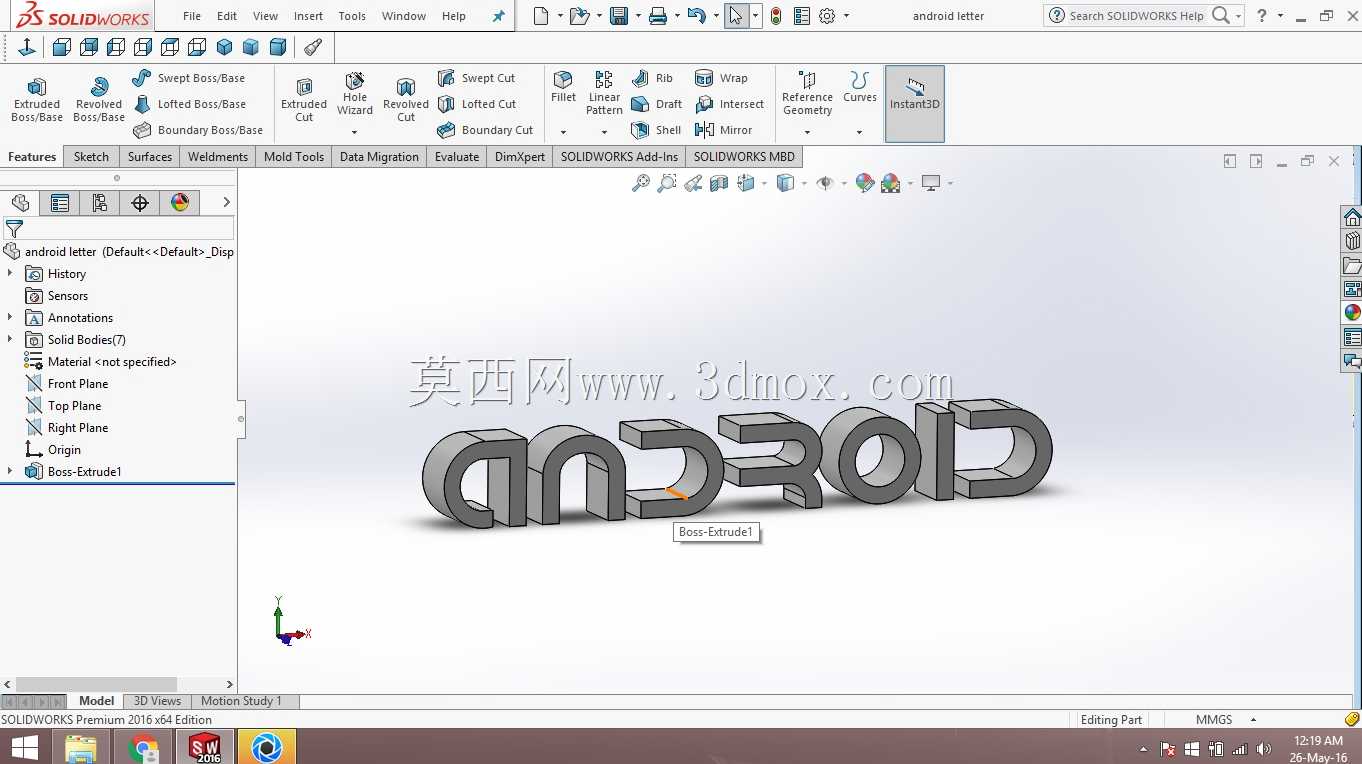
Task: Select the Swept Cut feature
Action: pyautogui.click(x=477, y=78)
